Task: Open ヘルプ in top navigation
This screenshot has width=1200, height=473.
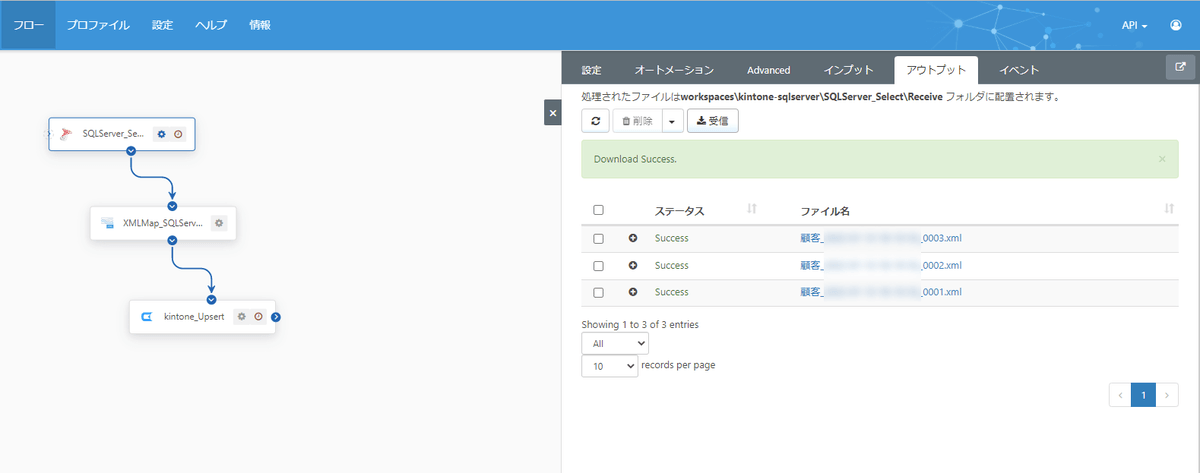Action: pos(211,25)
